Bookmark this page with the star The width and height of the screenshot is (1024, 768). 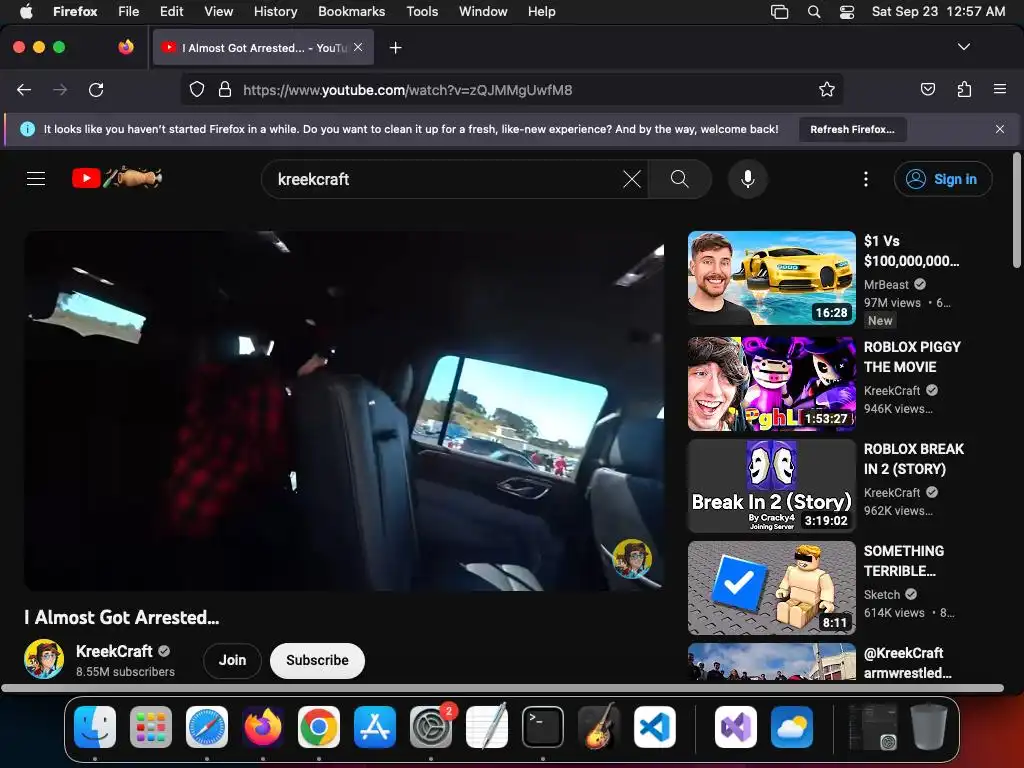[827, 89]
